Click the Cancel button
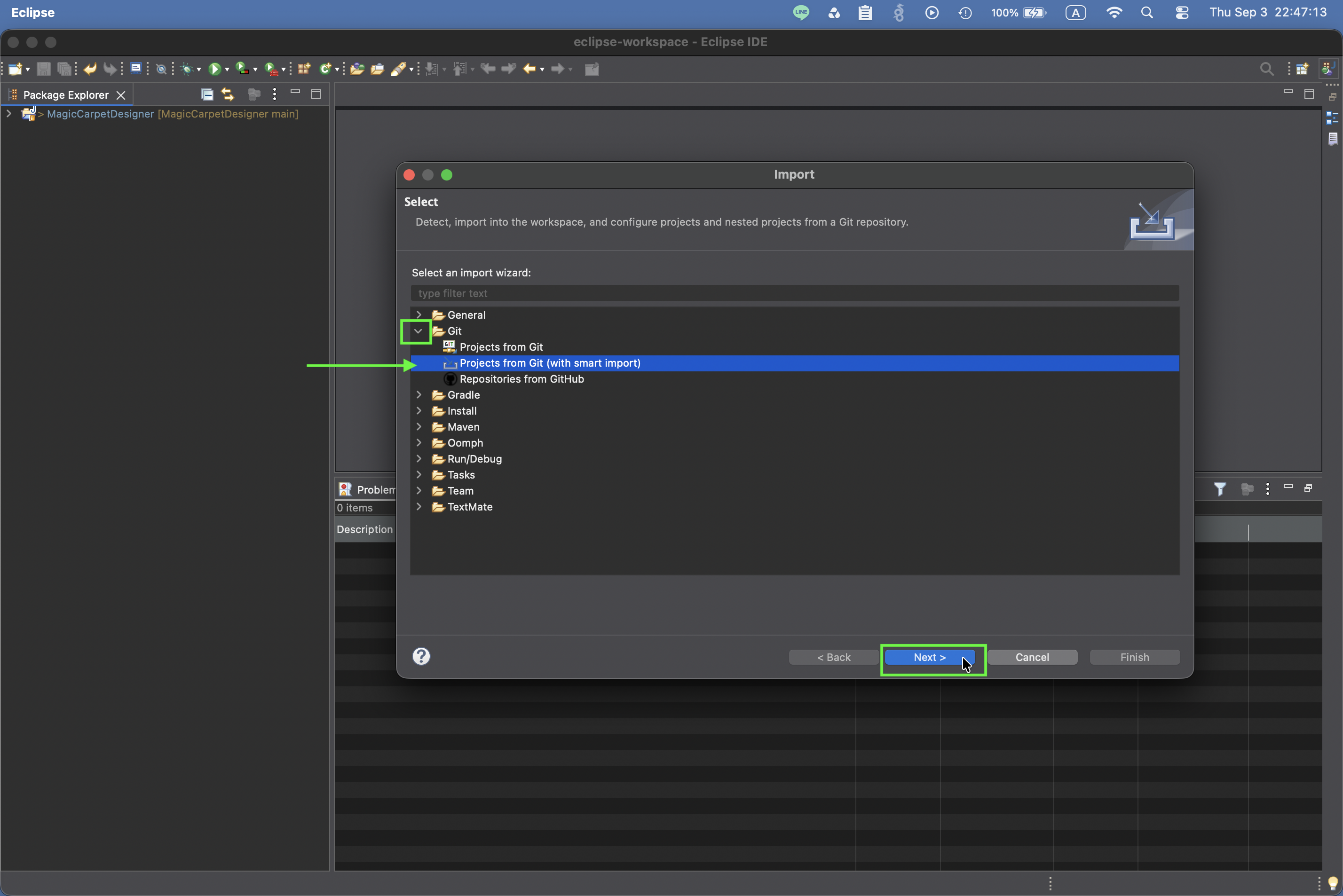Screen dimensions: 1343x896 [1032, 657]
